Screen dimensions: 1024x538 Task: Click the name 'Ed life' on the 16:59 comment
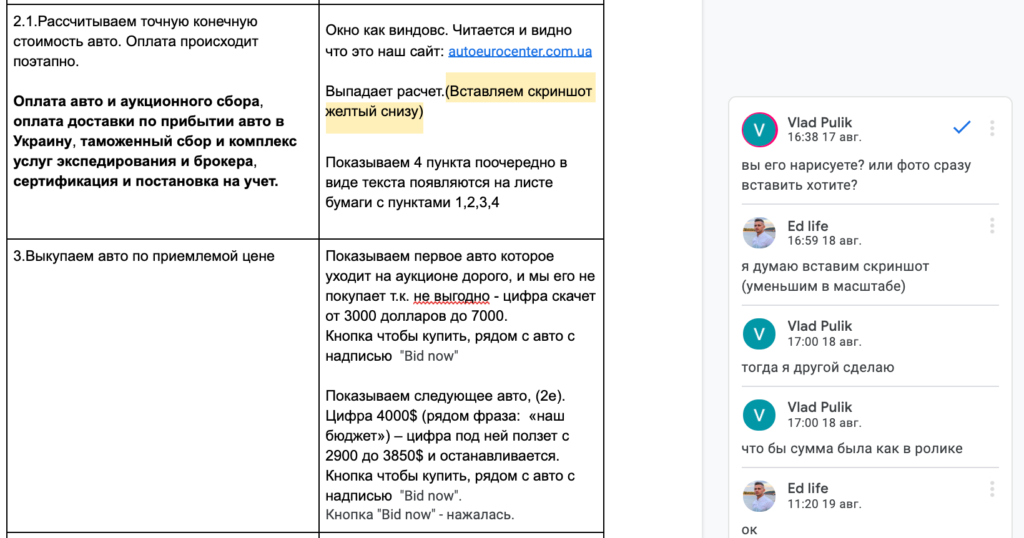(x=808, y=226)
